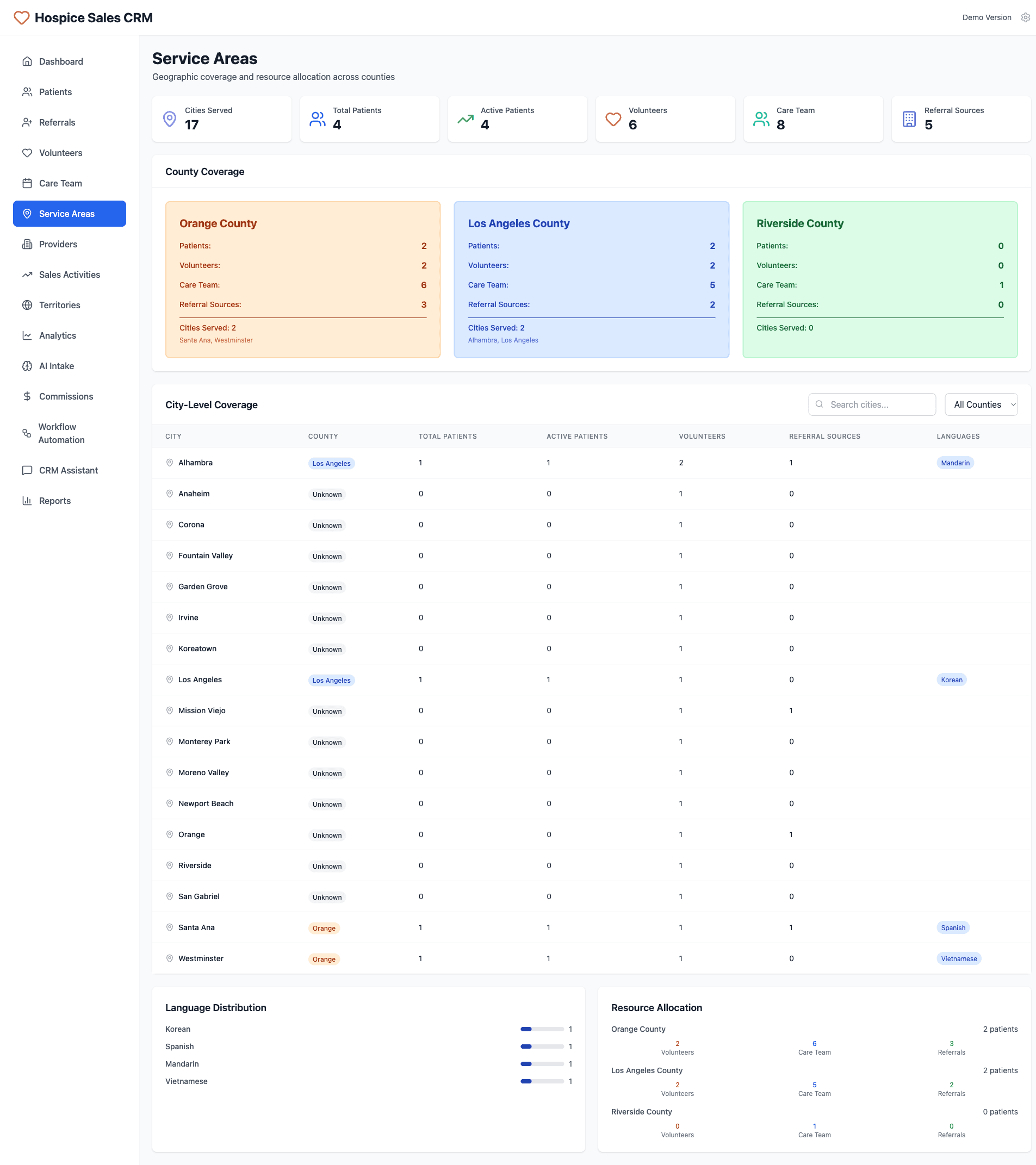Click the Workflow Automation icon

(x=27, y=433)
